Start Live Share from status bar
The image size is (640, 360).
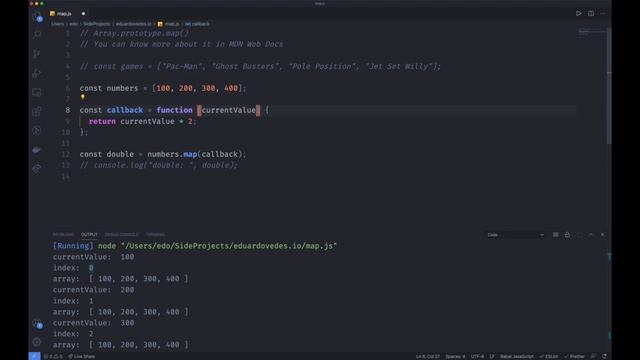coord(82,356)
